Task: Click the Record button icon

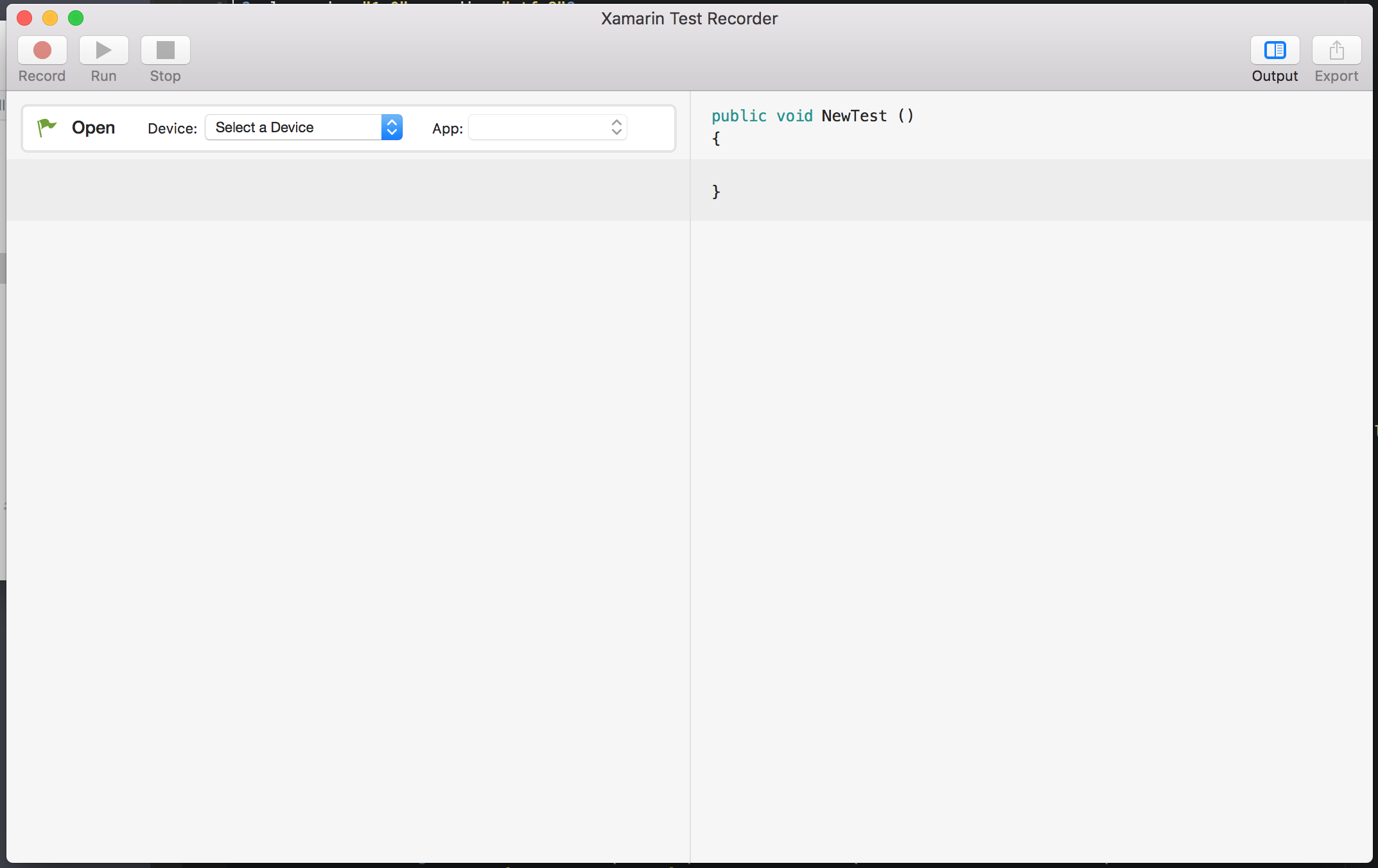Action: (42, 50)
